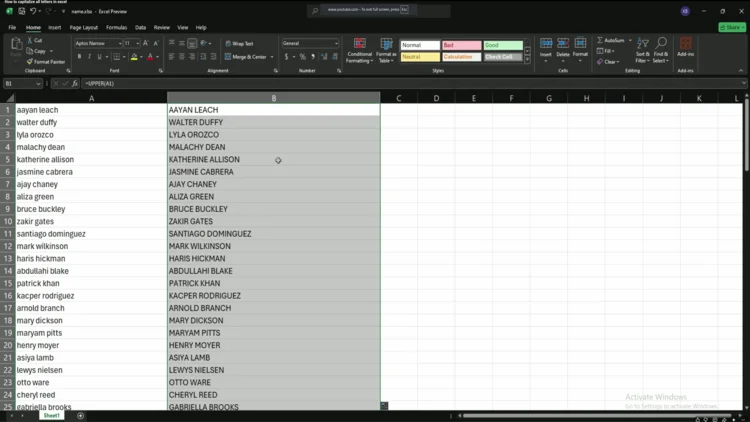Viewport: 750px width, 422px height.
Task: Add a new sheet with plus button
Action: coord(80,416)
